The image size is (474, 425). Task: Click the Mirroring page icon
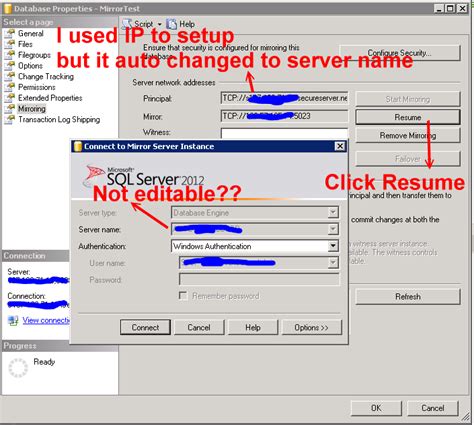point(10,108)
